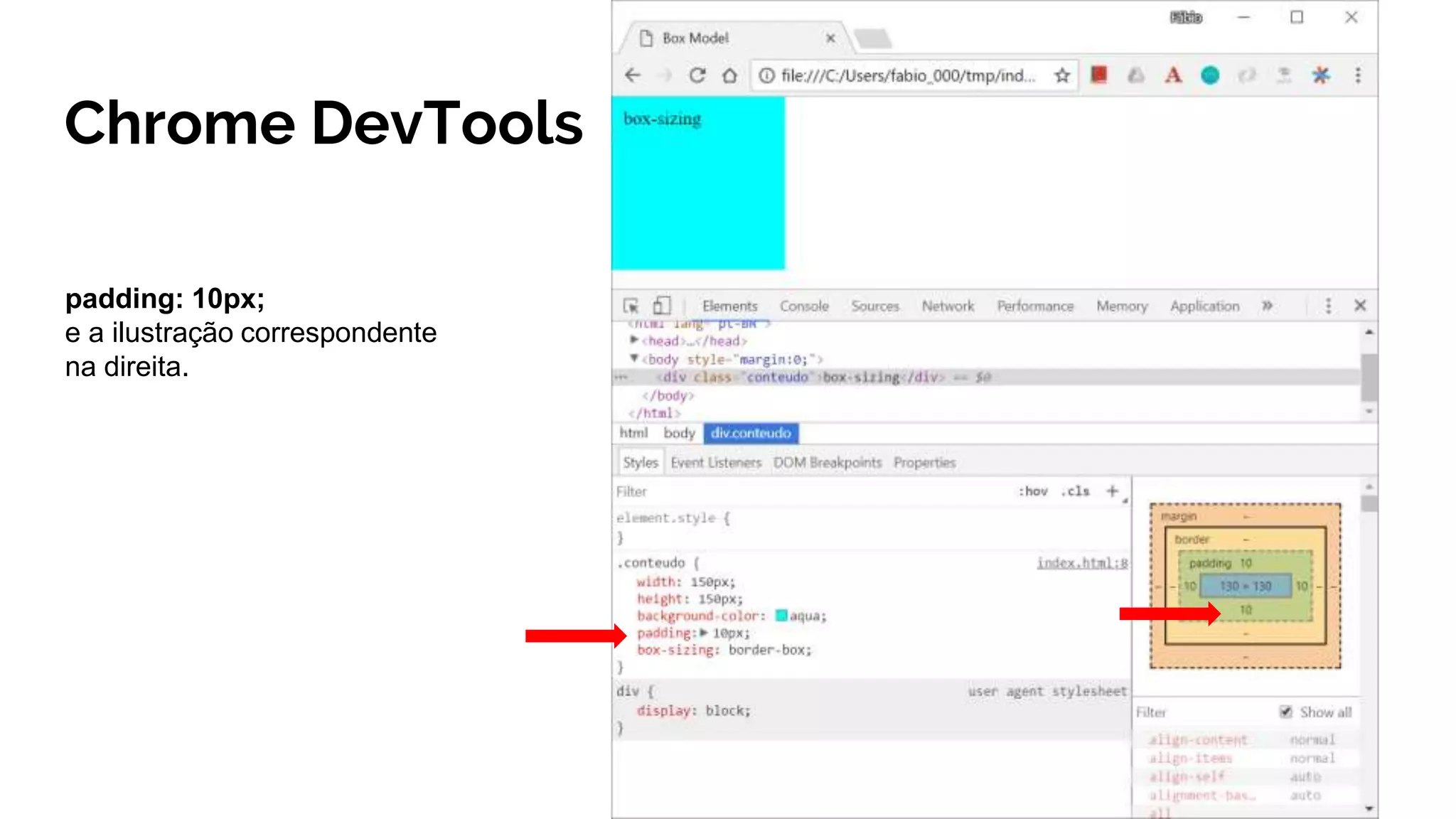1456x819 pixels.
Task: Uncheck the Show all checkbox
Action: tap(1285, 712)
